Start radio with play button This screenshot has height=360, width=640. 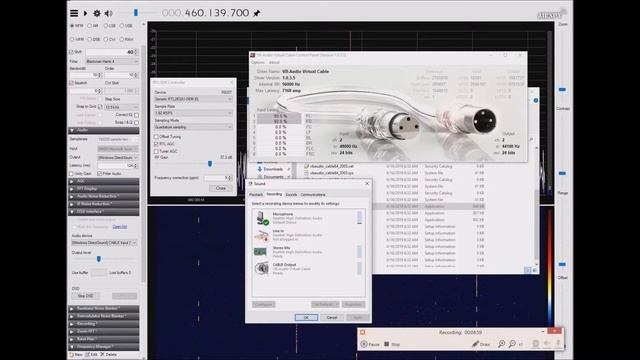coord(85,13)
